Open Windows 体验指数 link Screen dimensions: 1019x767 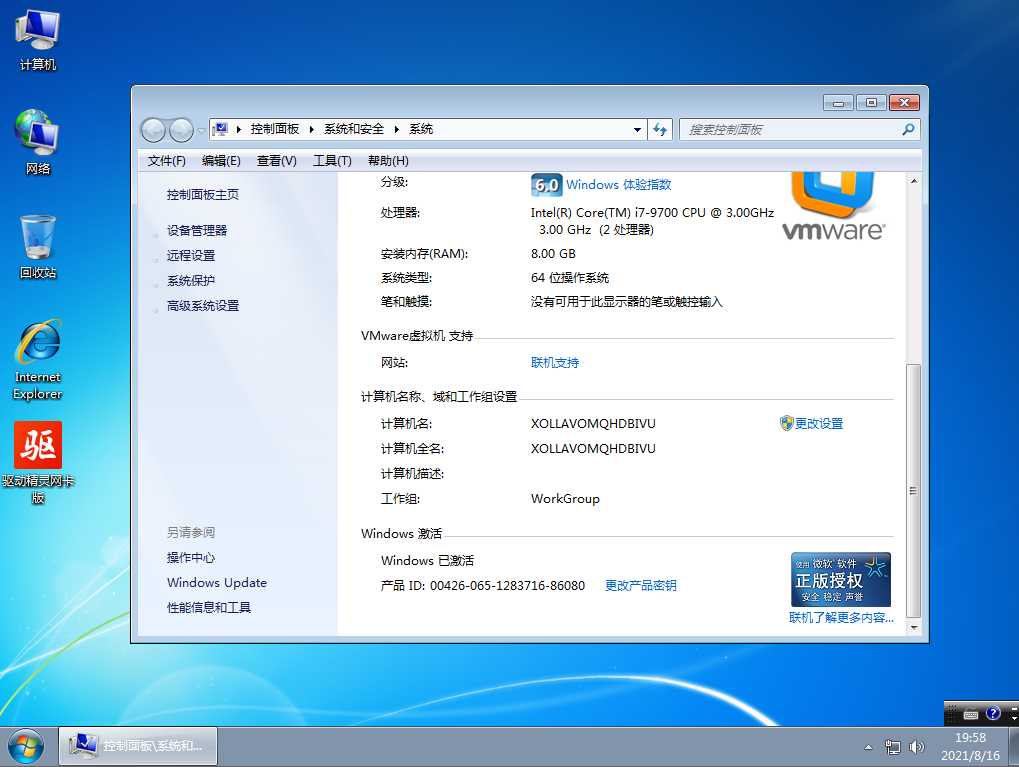point(619,185)
